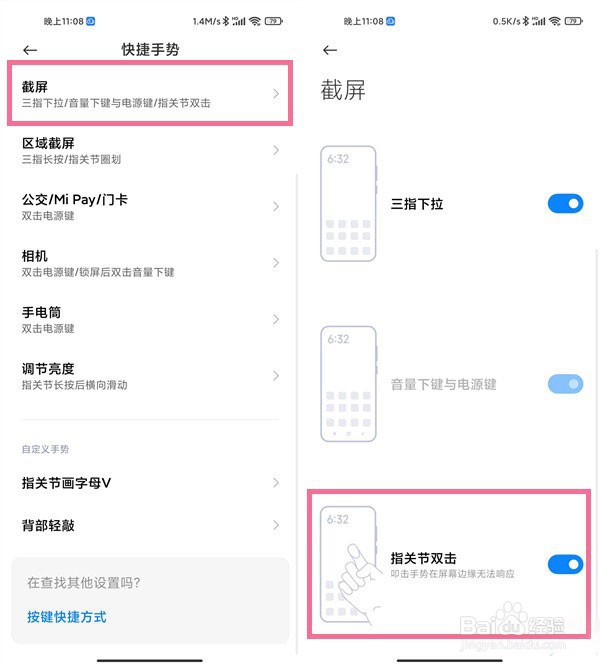Tap blue notification icon beside left clock

pyautogui.click(x=90, y=21)
